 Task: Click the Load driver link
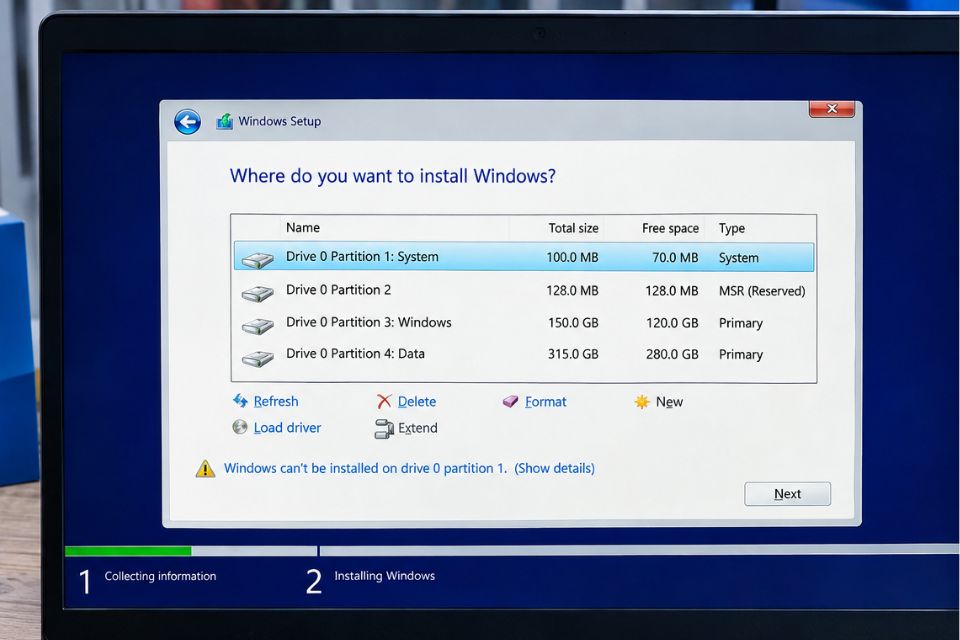click(x=287, y=427)
